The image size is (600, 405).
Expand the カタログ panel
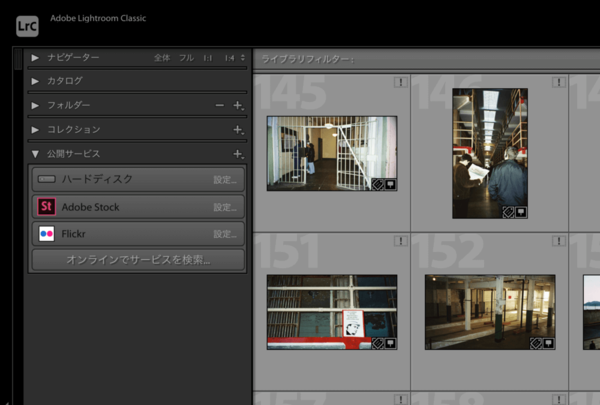coord(35,81)
